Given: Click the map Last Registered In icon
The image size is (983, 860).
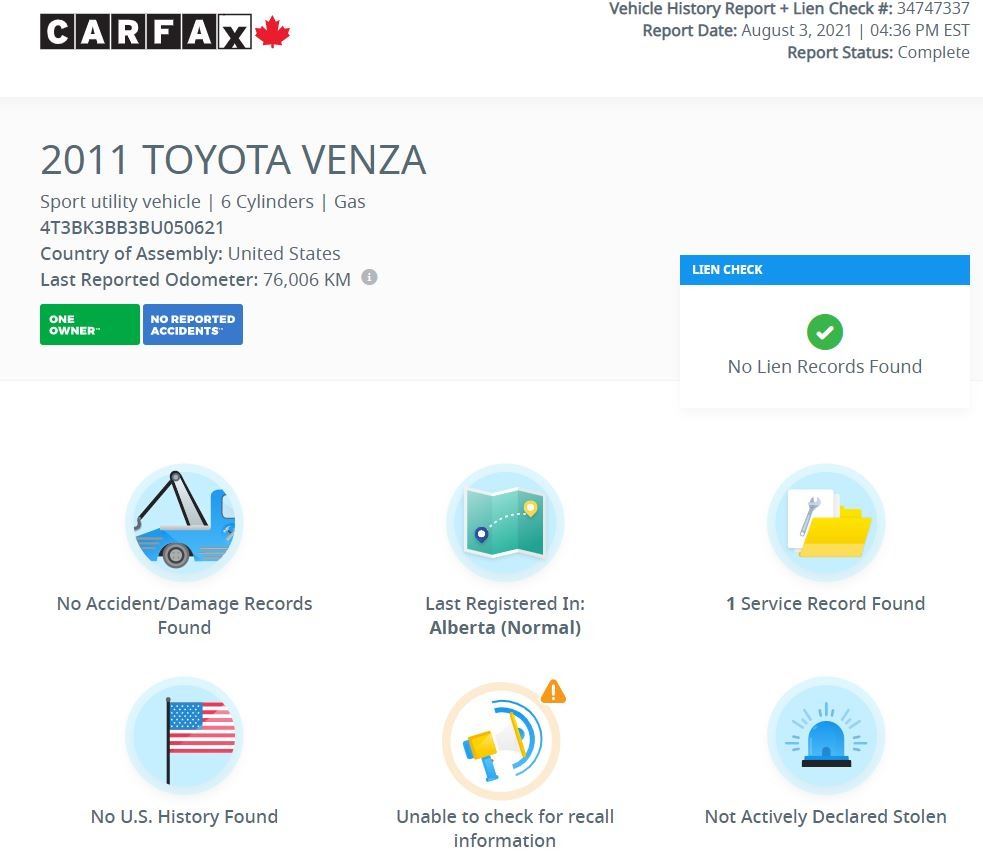Looking at the screenshot, I should click(x=505, y=522).
